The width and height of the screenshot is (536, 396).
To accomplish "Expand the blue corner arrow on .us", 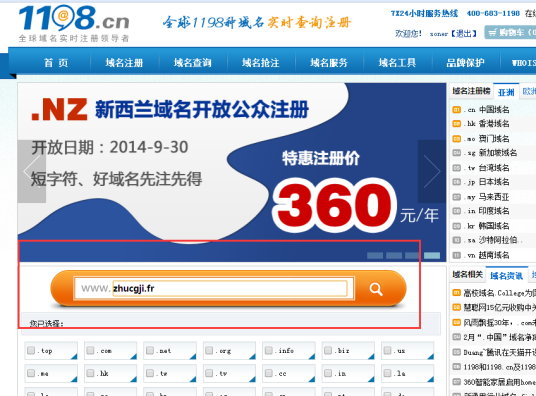I will [x=431, y=357].
